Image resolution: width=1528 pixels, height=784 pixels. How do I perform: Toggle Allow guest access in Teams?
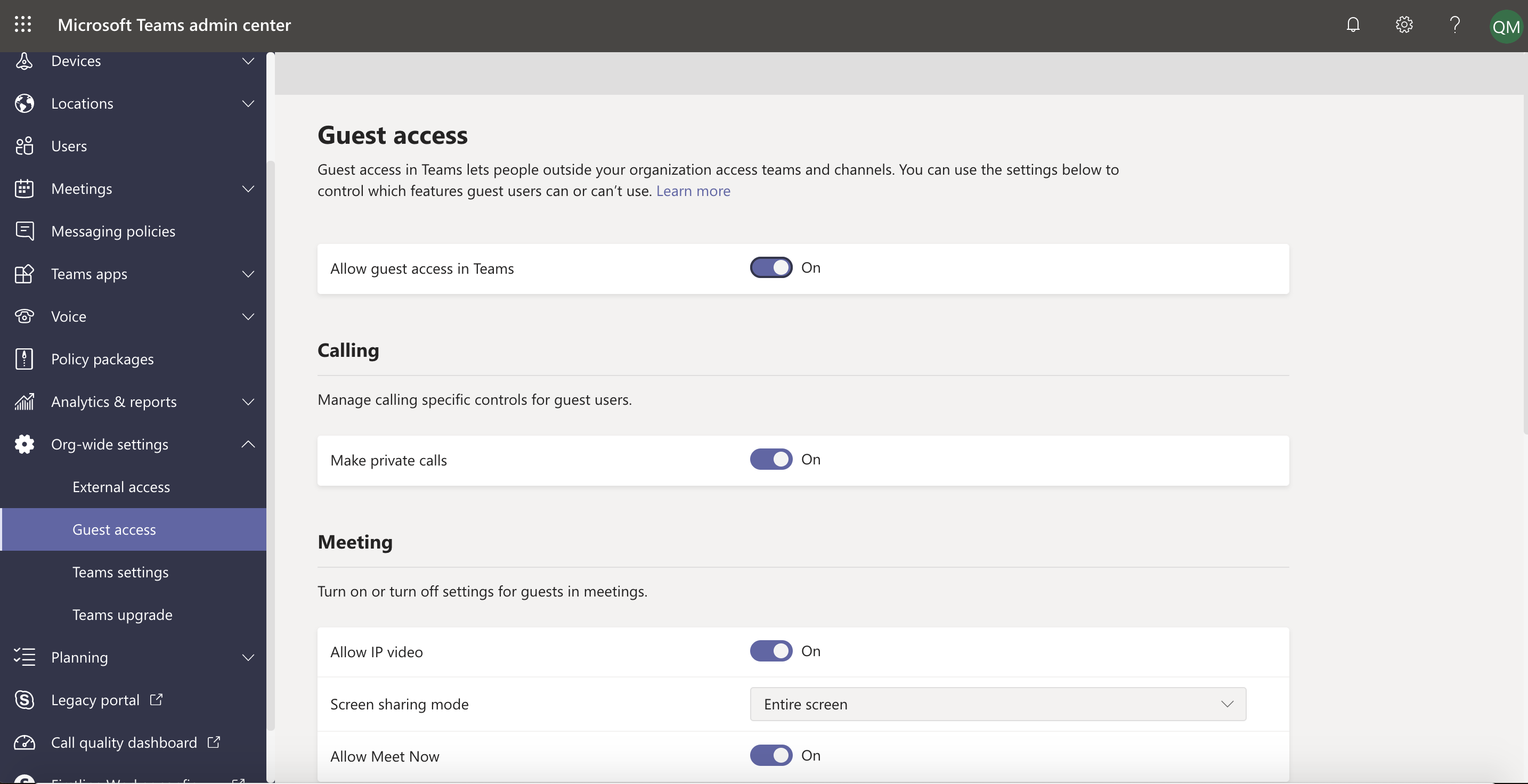(771, 267)
